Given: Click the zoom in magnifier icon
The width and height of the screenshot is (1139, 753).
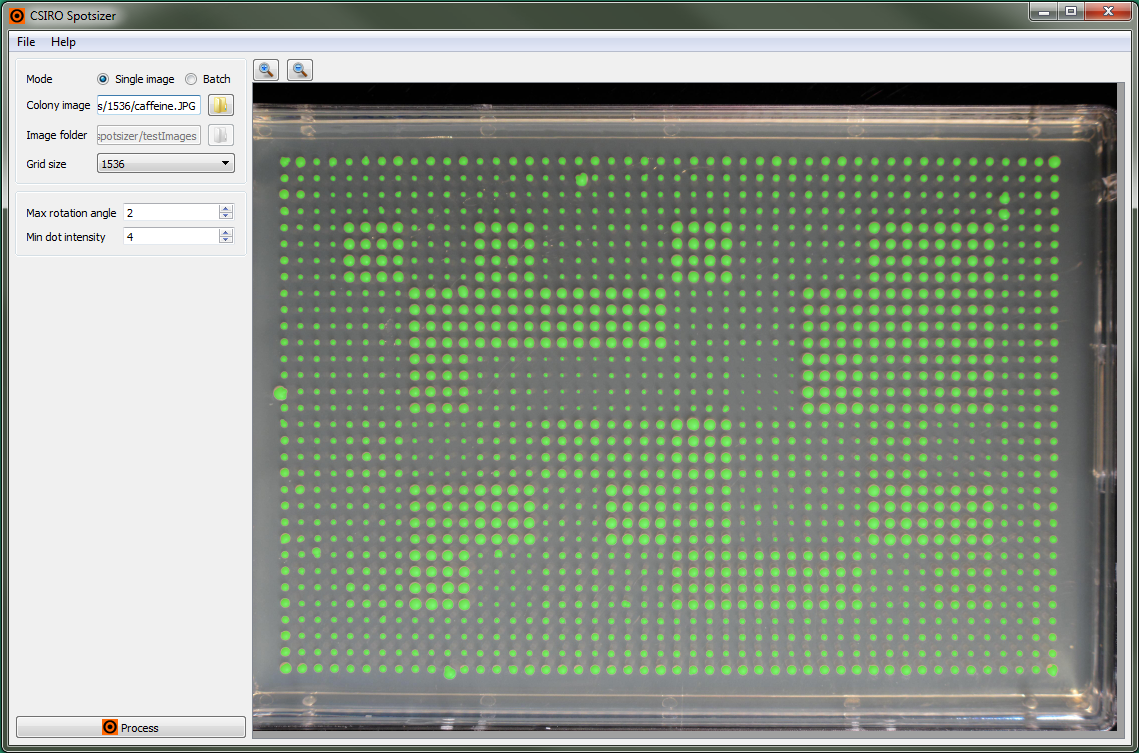Looking at the screenshot, I should [266, 69].
